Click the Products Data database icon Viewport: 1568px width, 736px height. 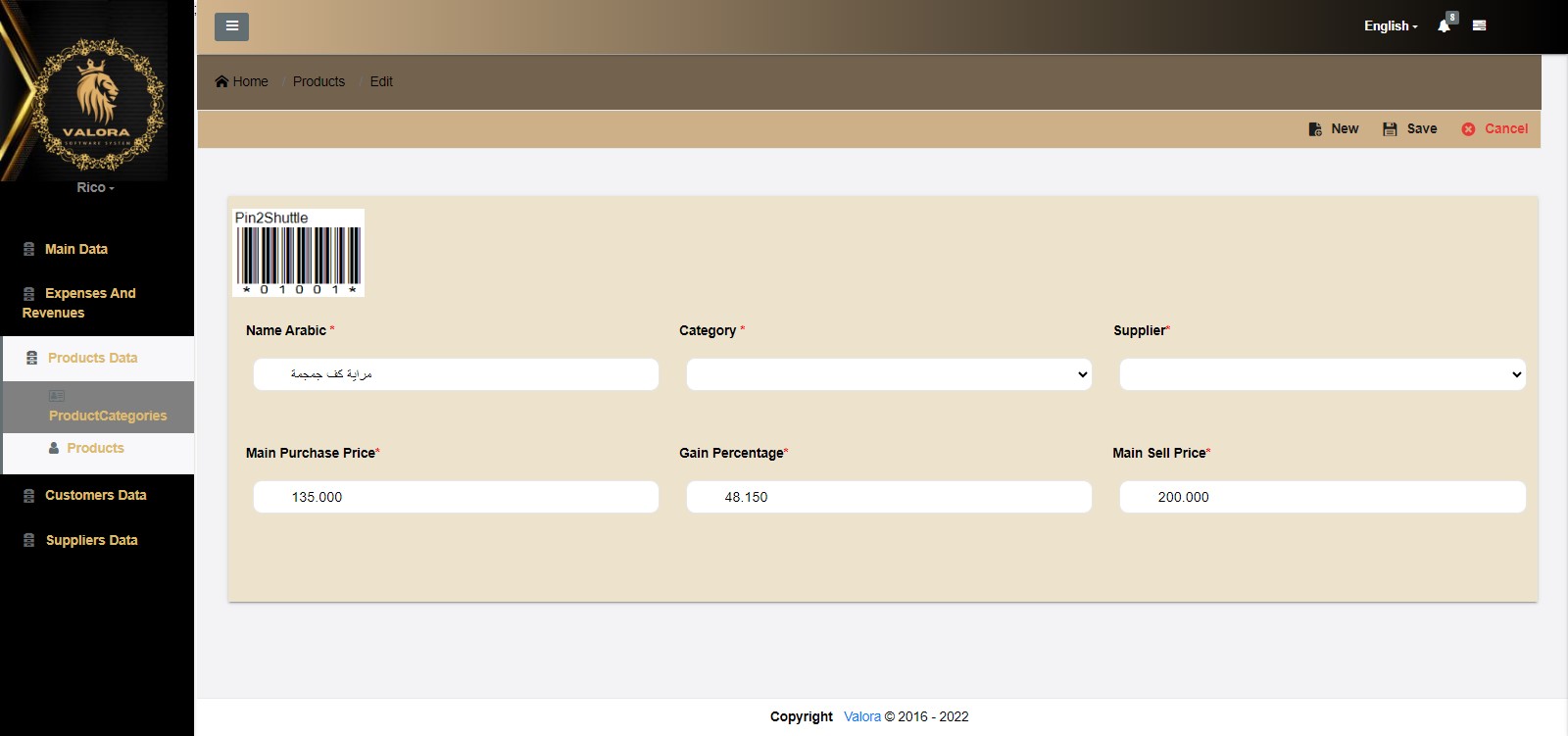(x=31, y=358)
